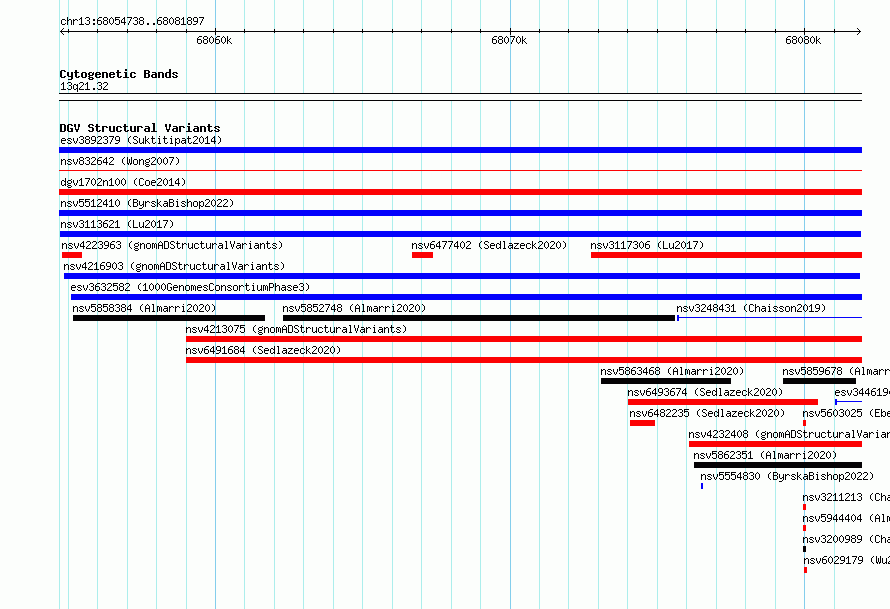Click nsv3248431 (Chaisson2019) label

click(x=751, y=308)
